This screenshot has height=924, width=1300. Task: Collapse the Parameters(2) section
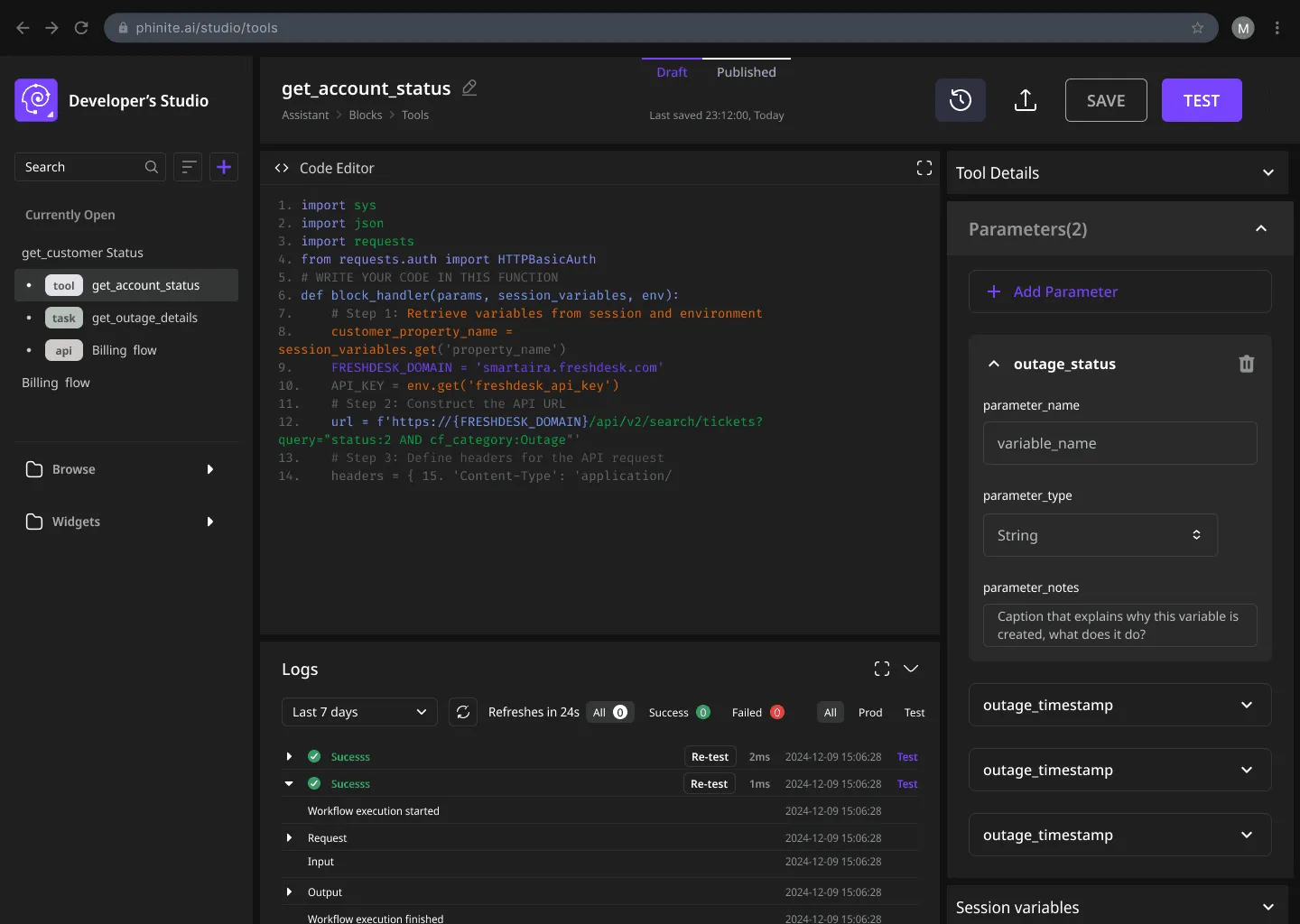click(1260, 229)
